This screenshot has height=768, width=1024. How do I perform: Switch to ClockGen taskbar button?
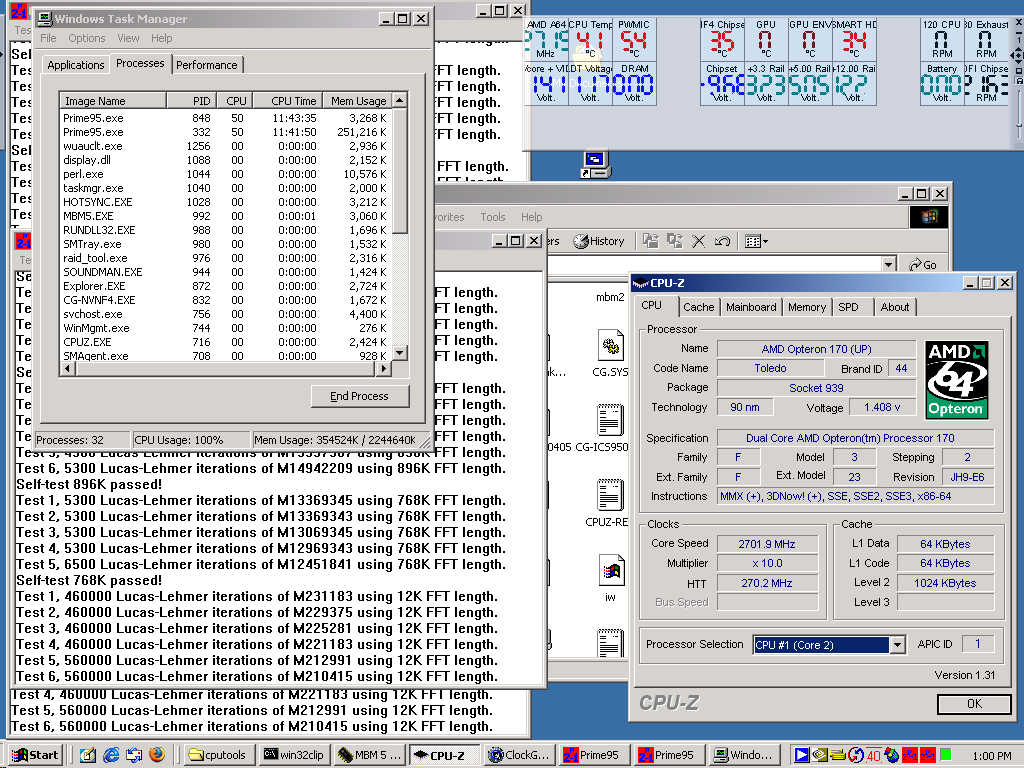click(x=520, y=755)
